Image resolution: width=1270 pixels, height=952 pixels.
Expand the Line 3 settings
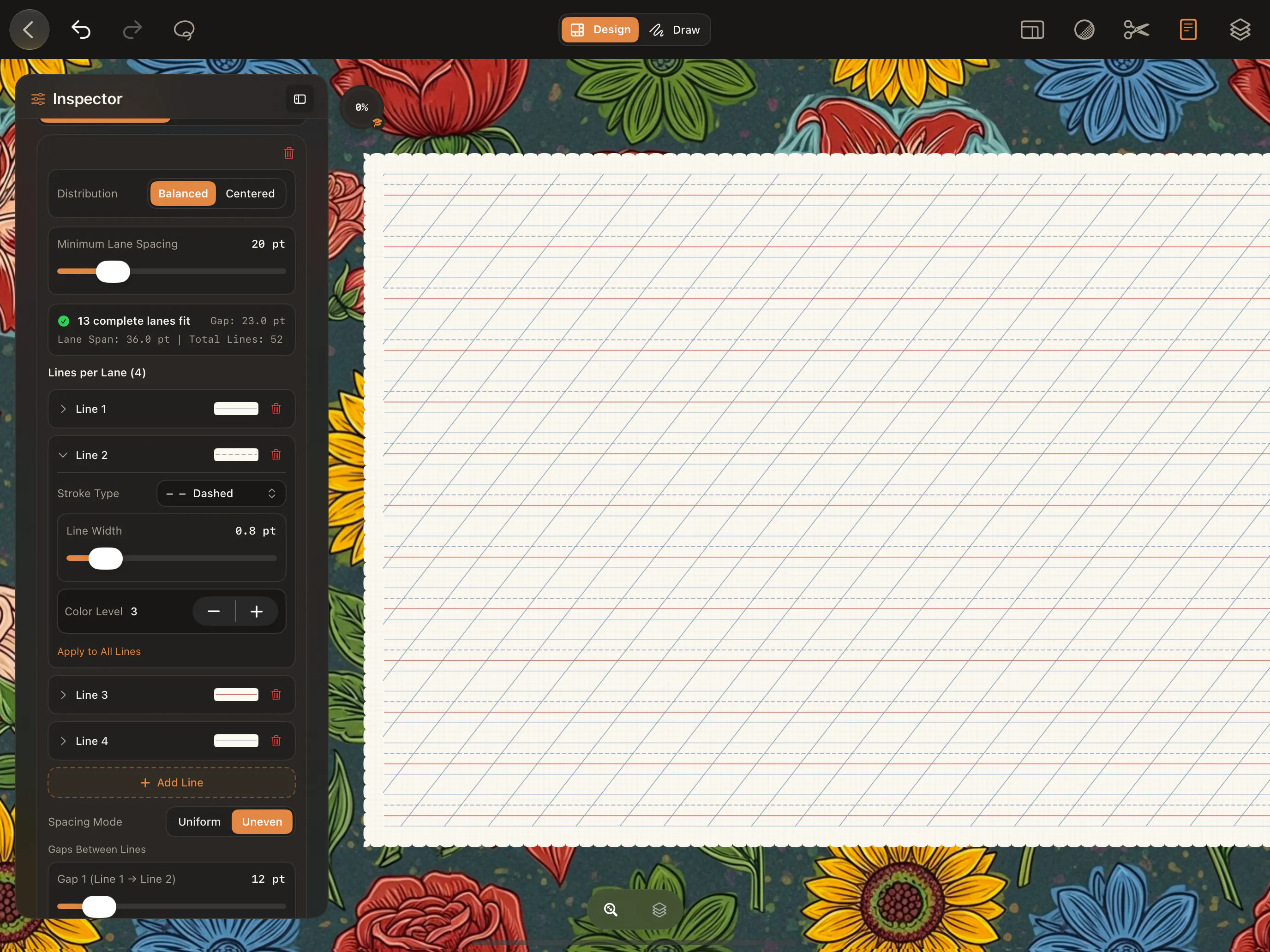point(63,695)
